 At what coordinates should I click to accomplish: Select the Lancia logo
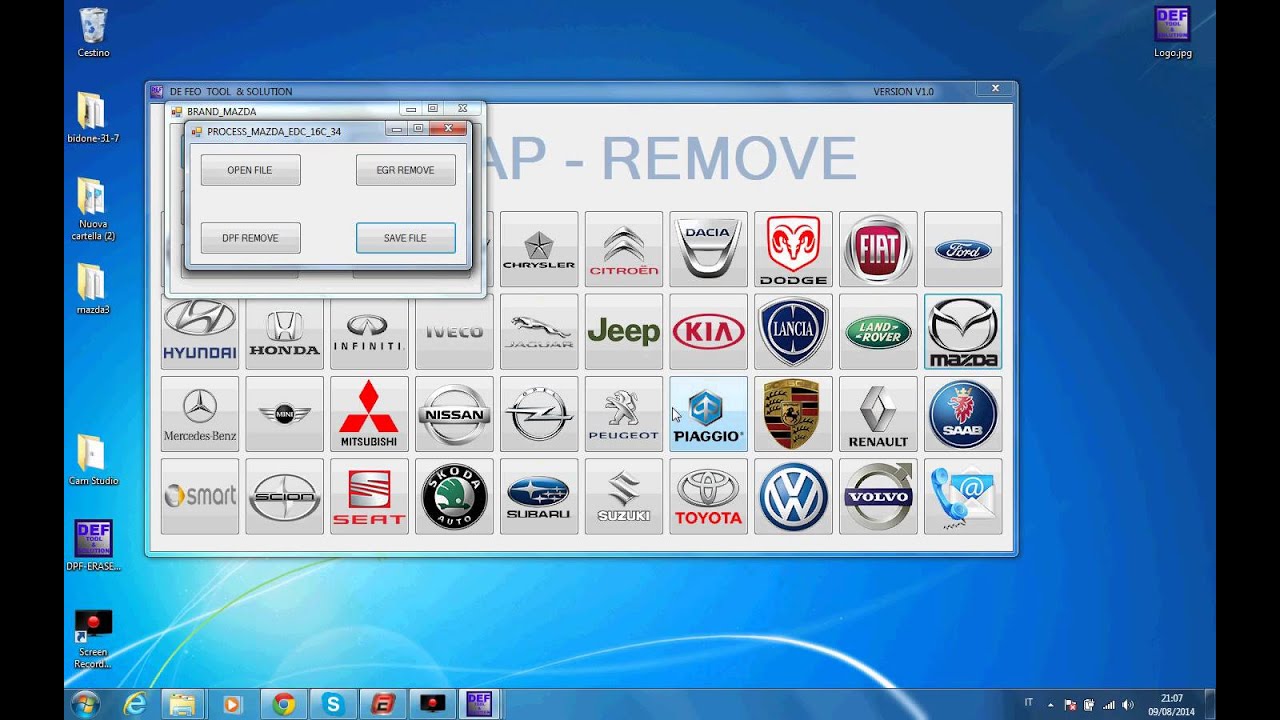coord(793,332)
